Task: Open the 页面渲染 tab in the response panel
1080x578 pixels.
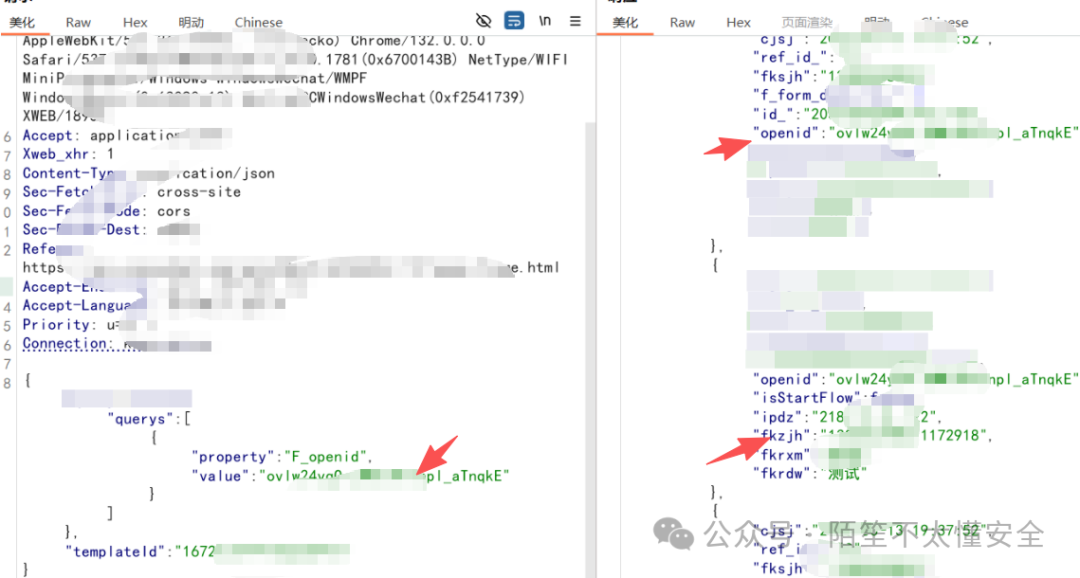Action: click(x=807, y=22)
